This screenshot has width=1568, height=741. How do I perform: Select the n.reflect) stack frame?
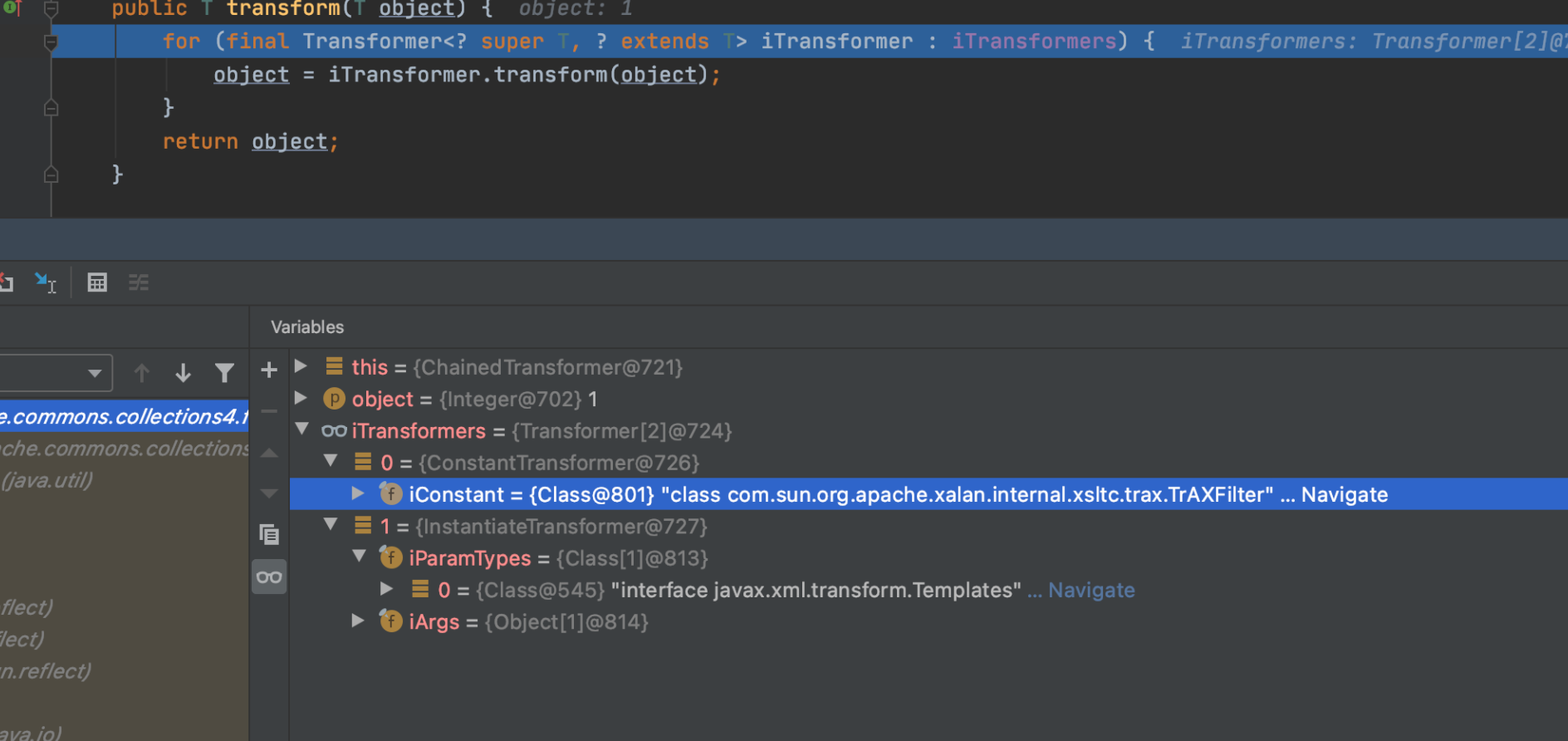click(125, 671)
